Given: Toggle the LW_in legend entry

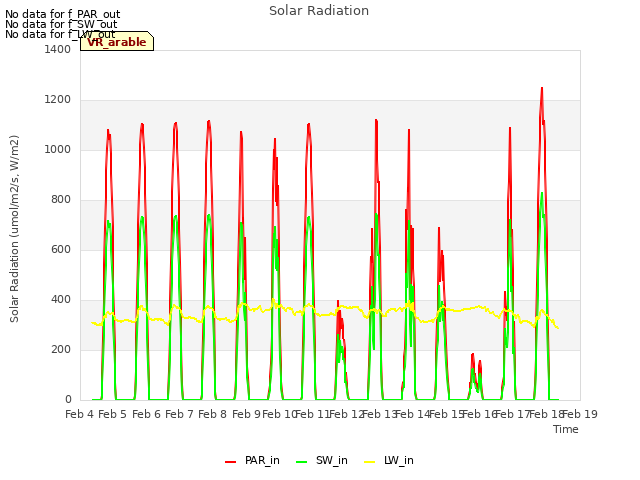Looking at the screenshot, I should [389, 461].
